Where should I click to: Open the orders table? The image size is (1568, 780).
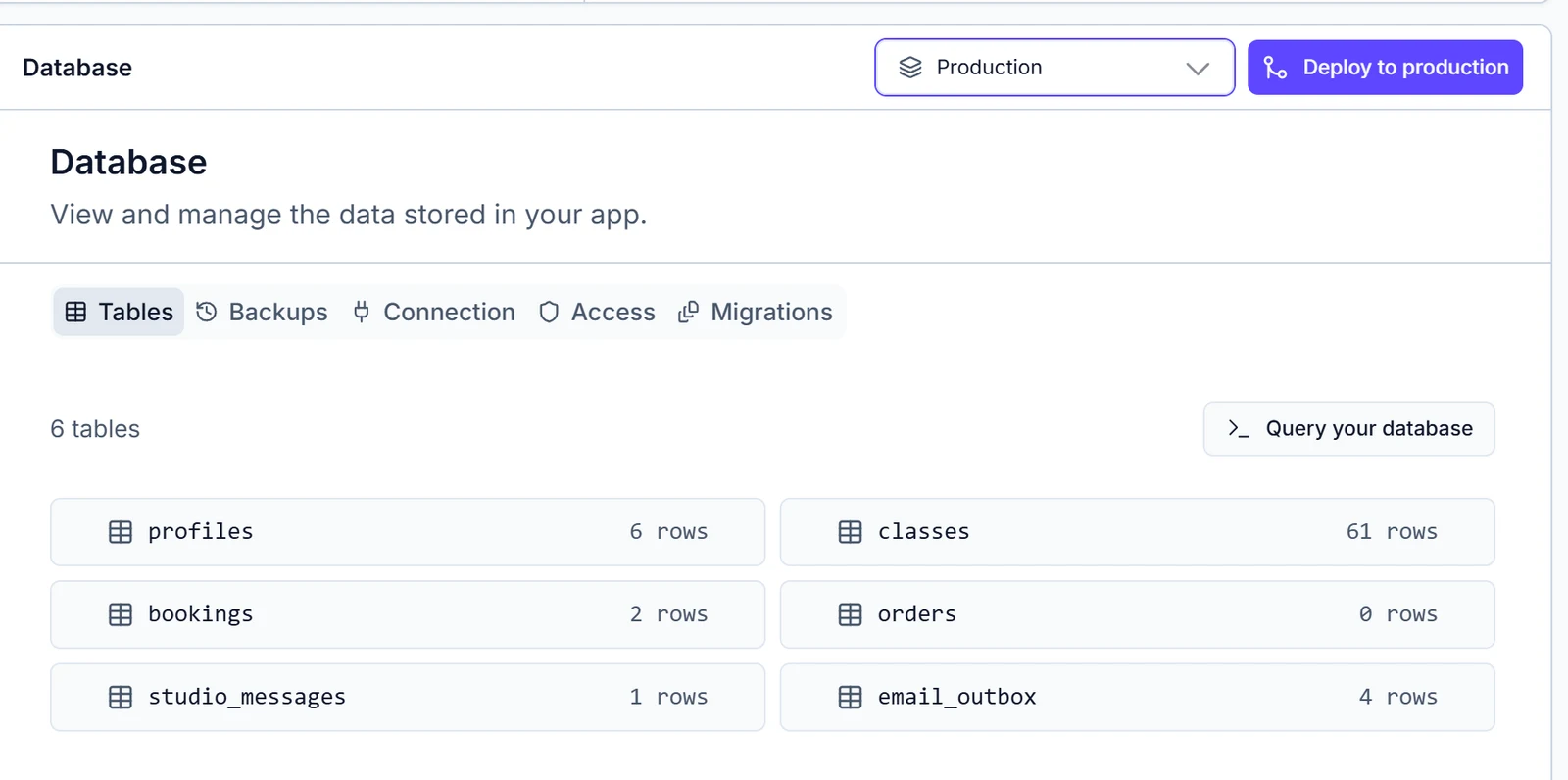tap(1137, 614)
